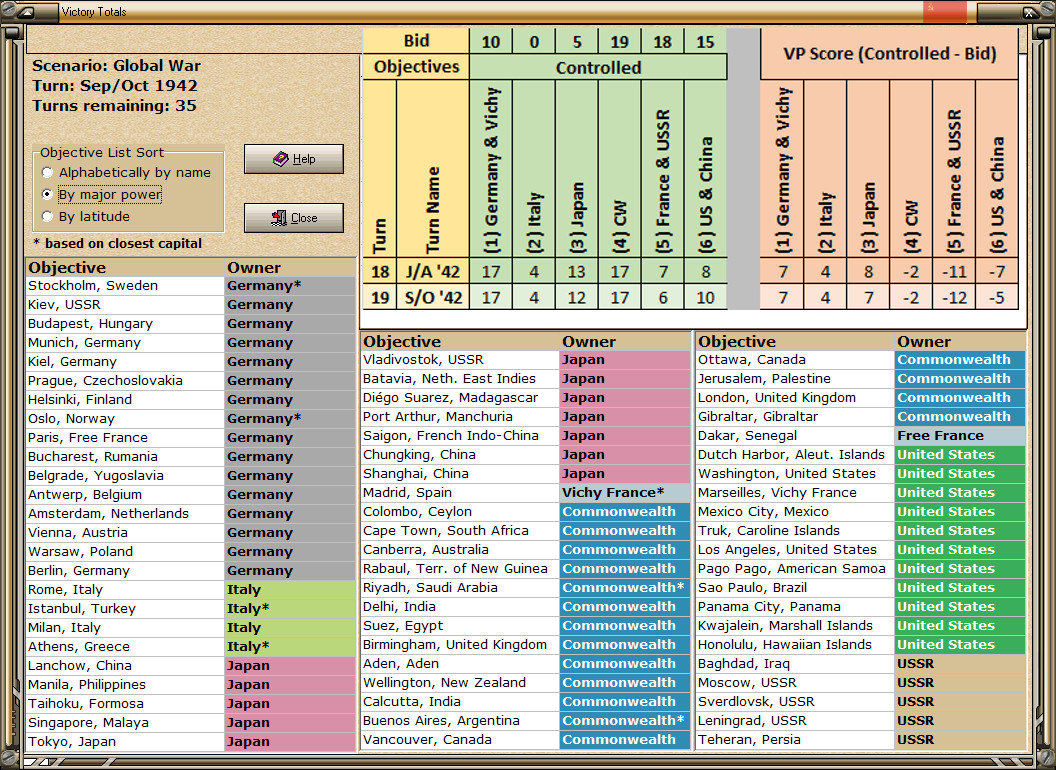Select By latitude sort option
This screenshot has width=1056, height=770.
[x=86, y=216]
